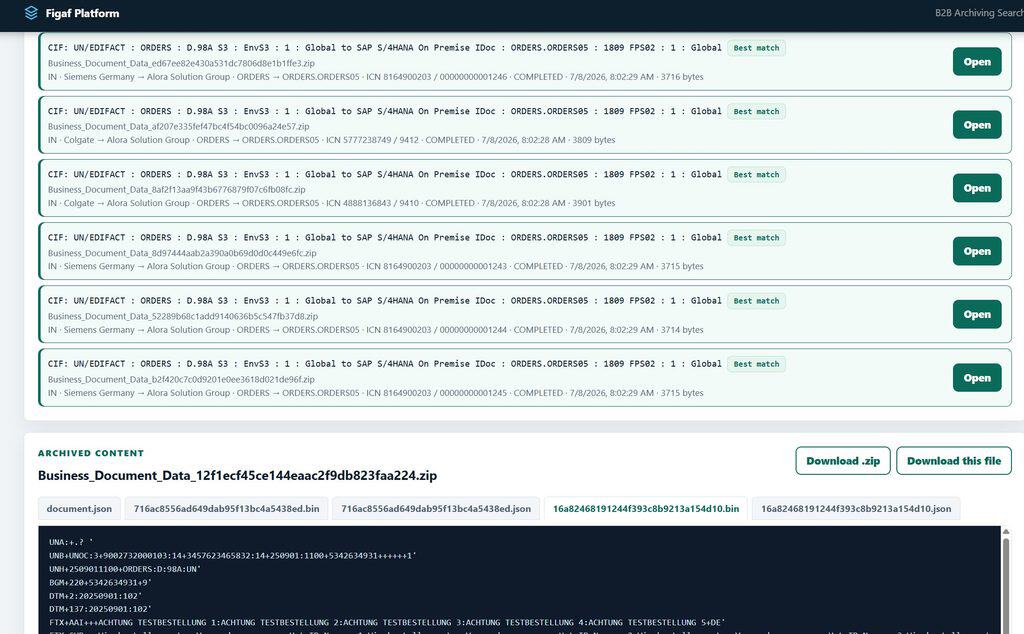Click file name Business_Document_Data_8af2f13aa9f43b6776879f07c6fb08fc.zip
Viewport: 1024px width, 634px height.
click(176, 190)
